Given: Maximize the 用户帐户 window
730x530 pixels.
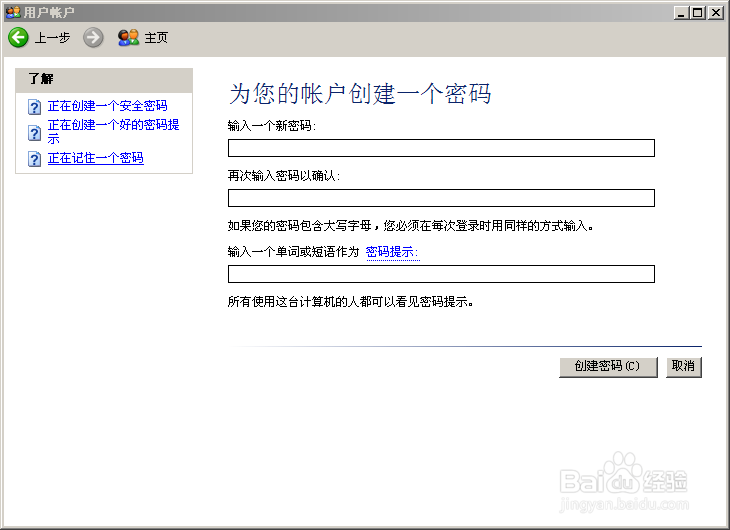Looking at the screenshot, I should coord(697,13).
